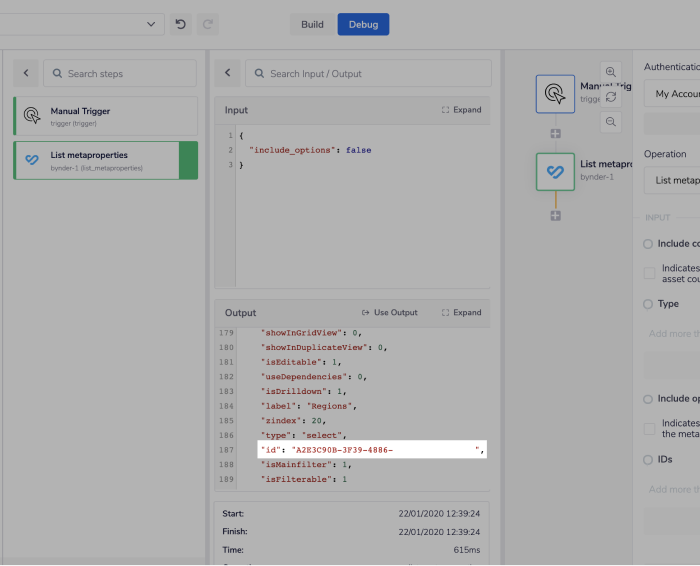Open the Authentication My Account dropdown
The height and width of the screenshot is (566, 700).
point(672,94)
